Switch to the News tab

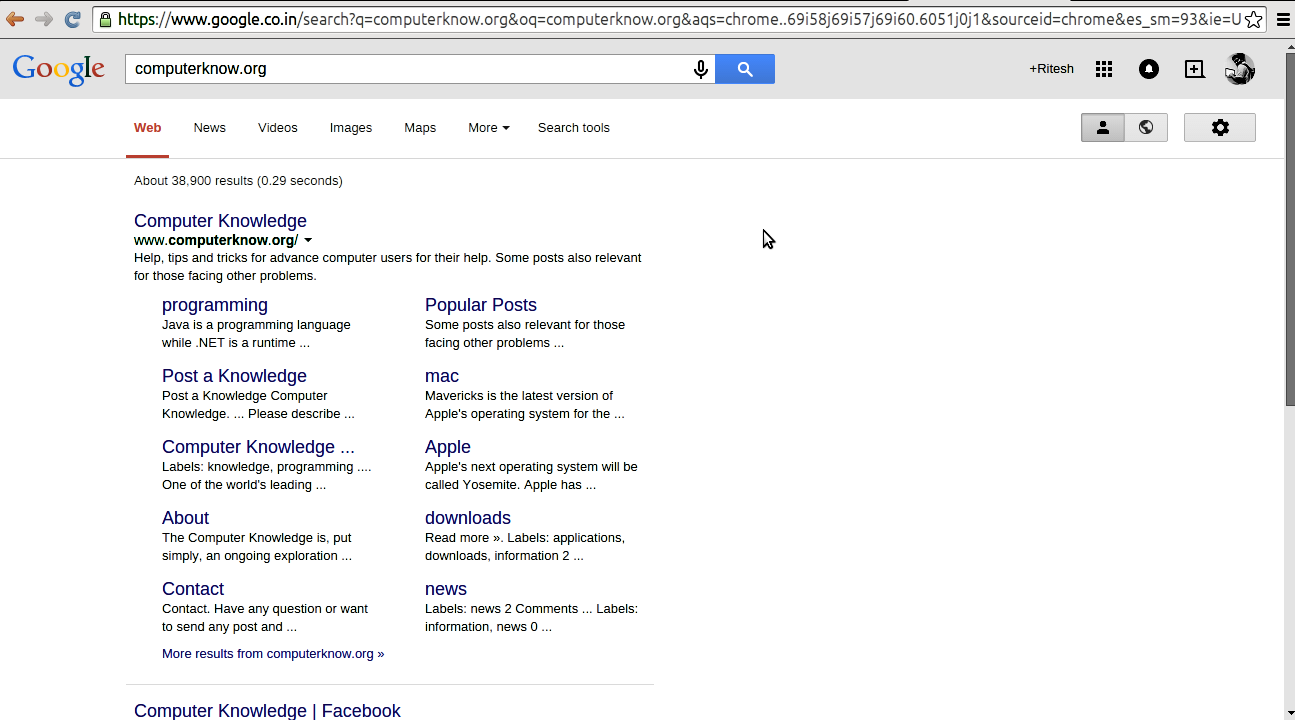point(210,128)
